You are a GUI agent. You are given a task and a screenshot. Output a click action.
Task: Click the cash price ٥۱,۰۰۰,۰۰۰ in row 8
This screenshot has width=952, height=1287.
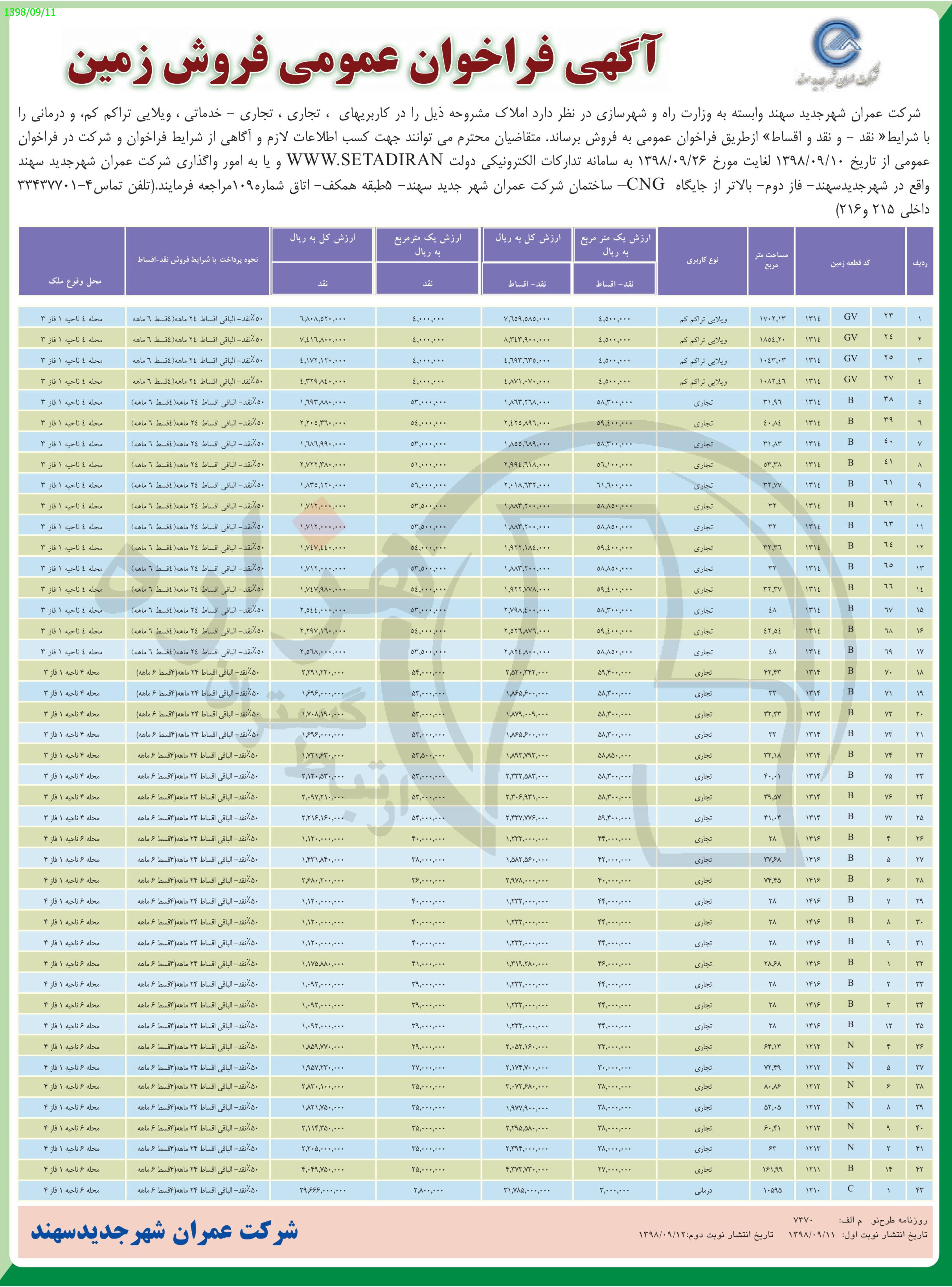428,464
